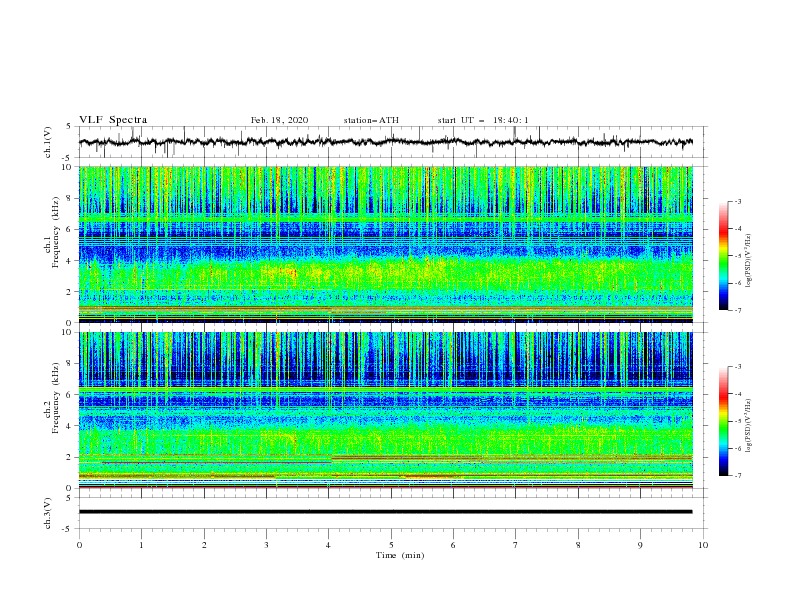Click the "ch.3(V)" axis label
The height and width of the screenshot is (612, 792).
pyautogui.click(x=48, y=513)
